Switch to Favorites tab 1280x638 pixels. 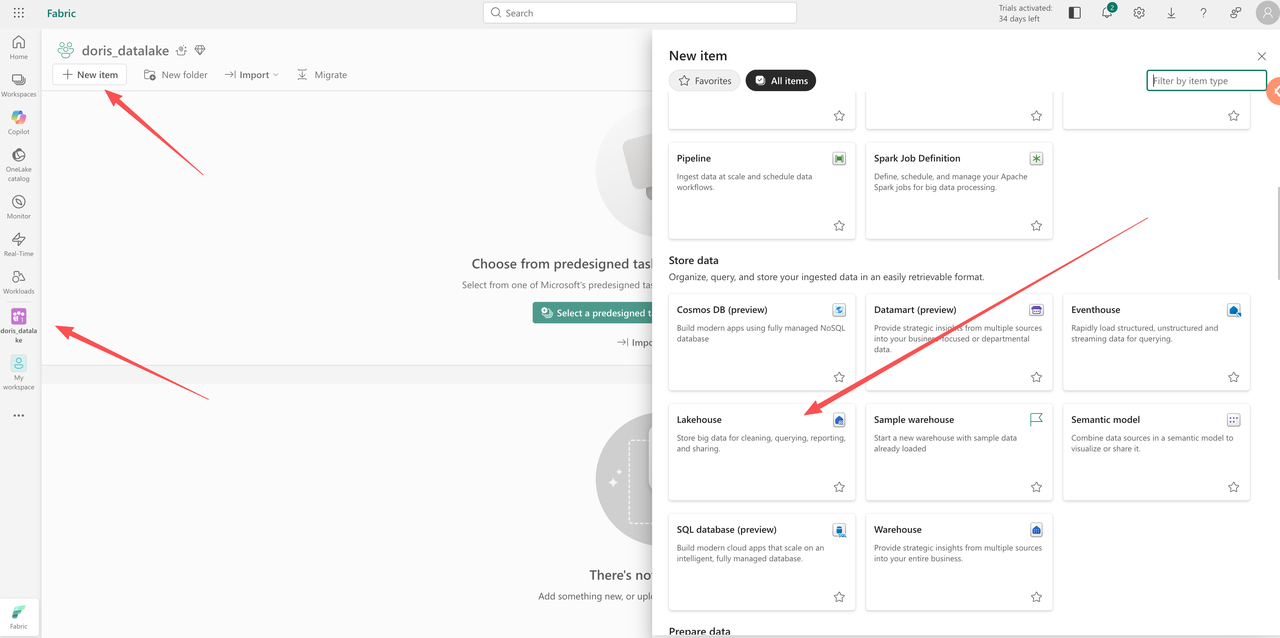point(705,81)
